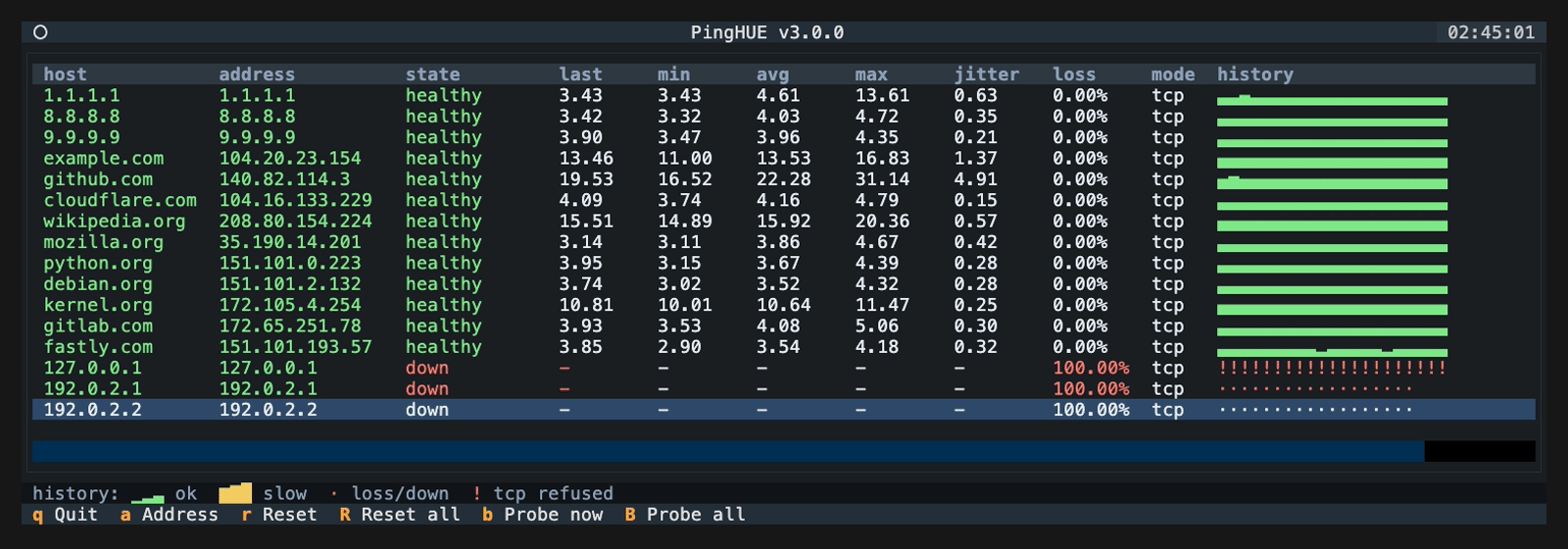Select the kernel.org host row
Viewport: 1568px width, 549px height.
coord(784,305)
